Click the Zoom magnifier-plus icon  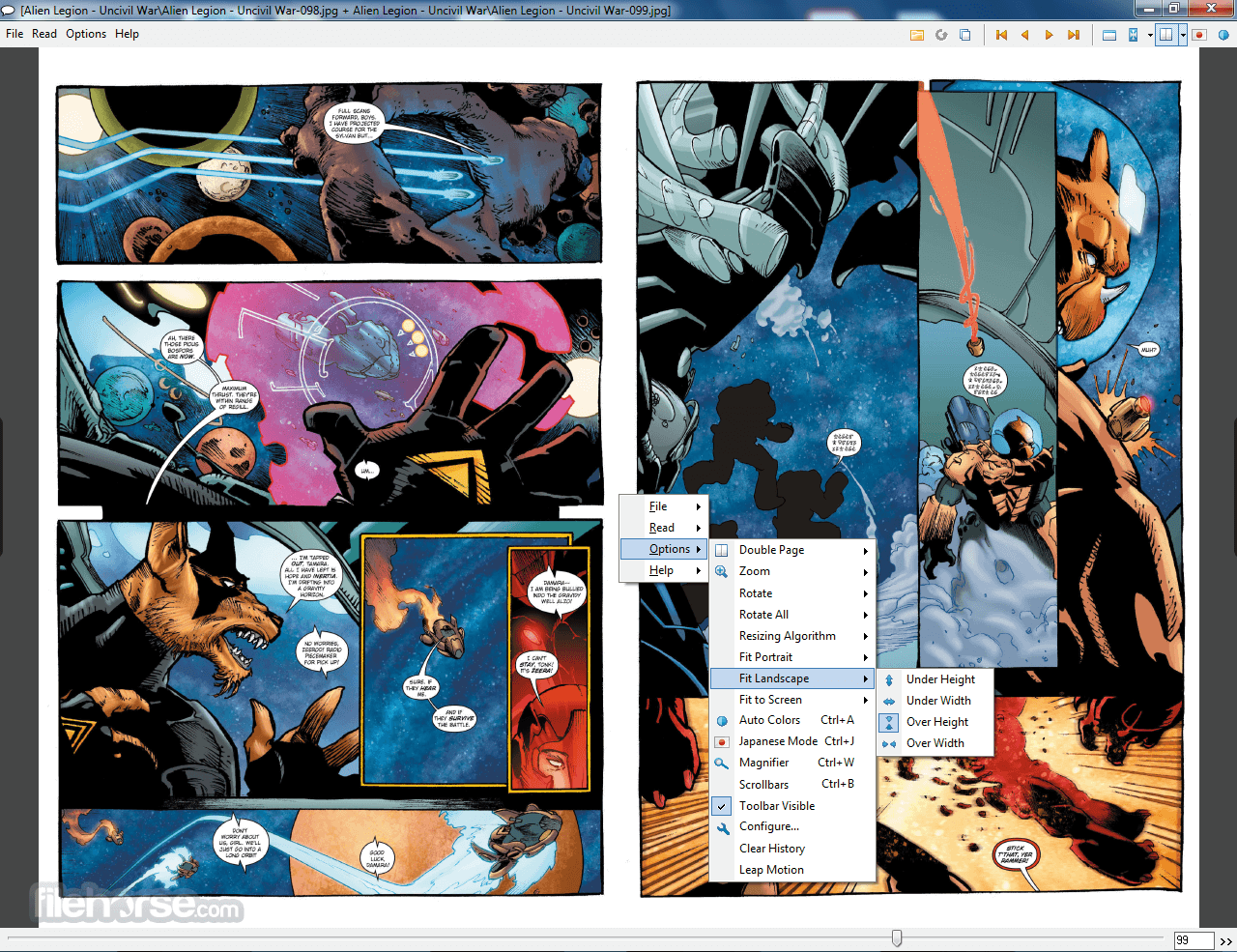[722, 571]
